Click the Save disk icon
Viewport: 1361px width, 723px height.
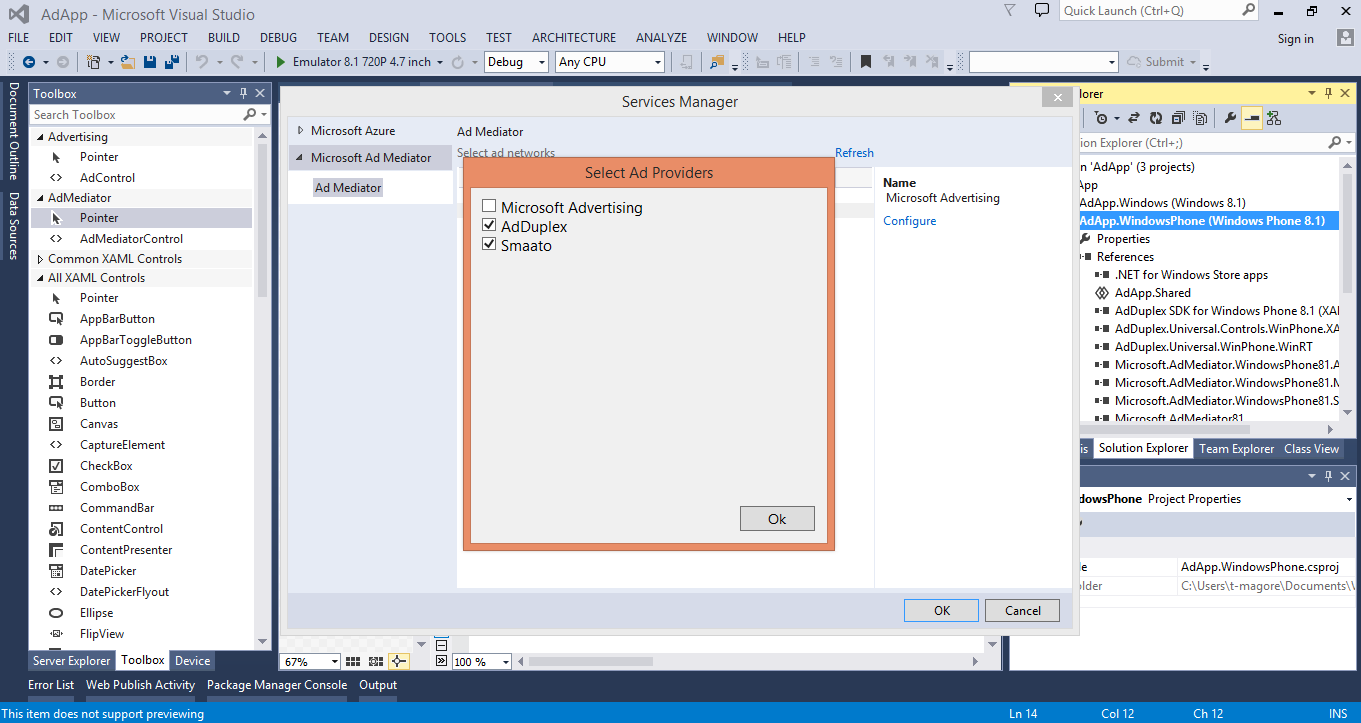click(150, 62)
